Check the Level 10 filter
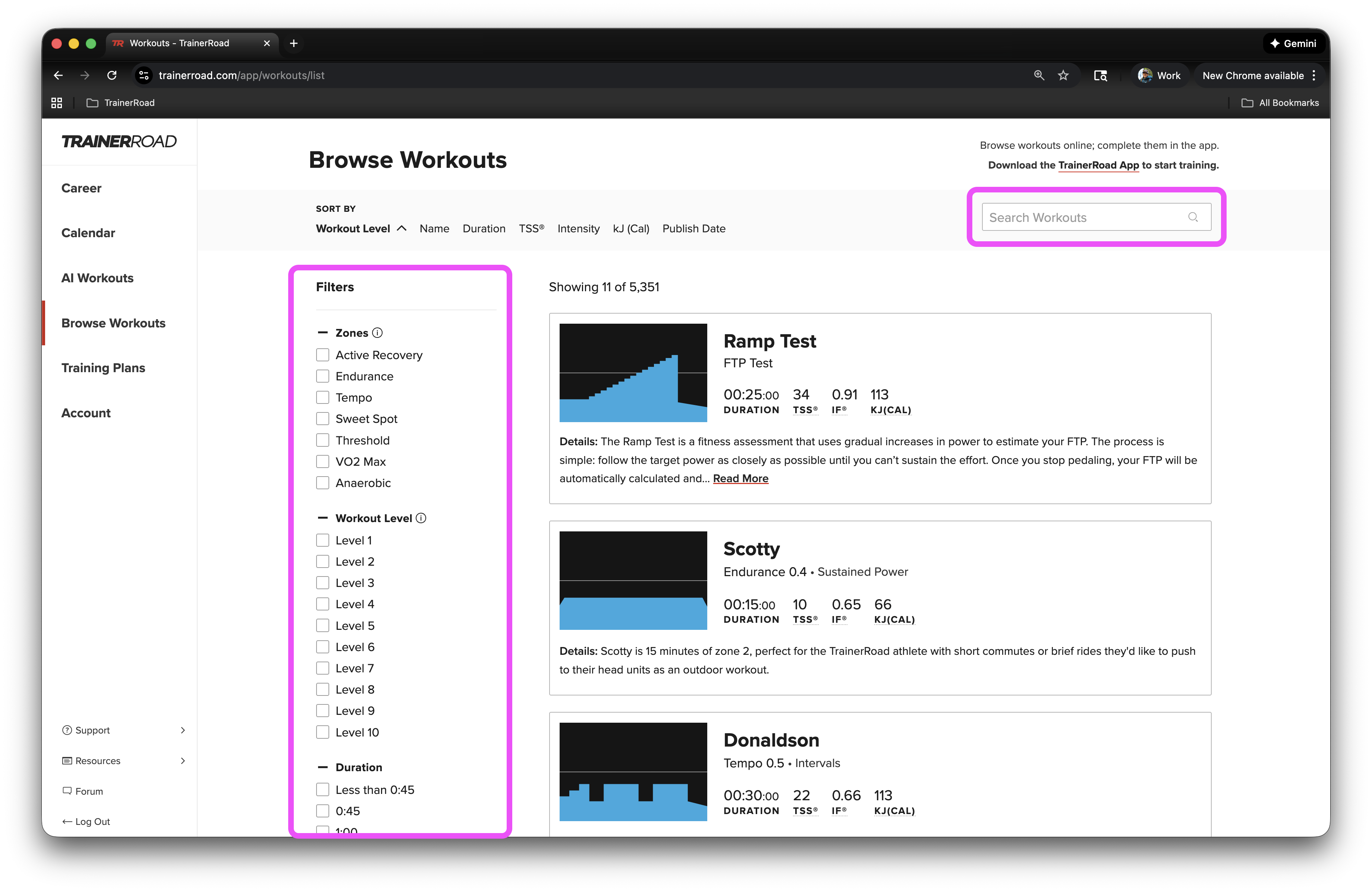This screenshot has width=1372, height=892. [x=323, y=732]
